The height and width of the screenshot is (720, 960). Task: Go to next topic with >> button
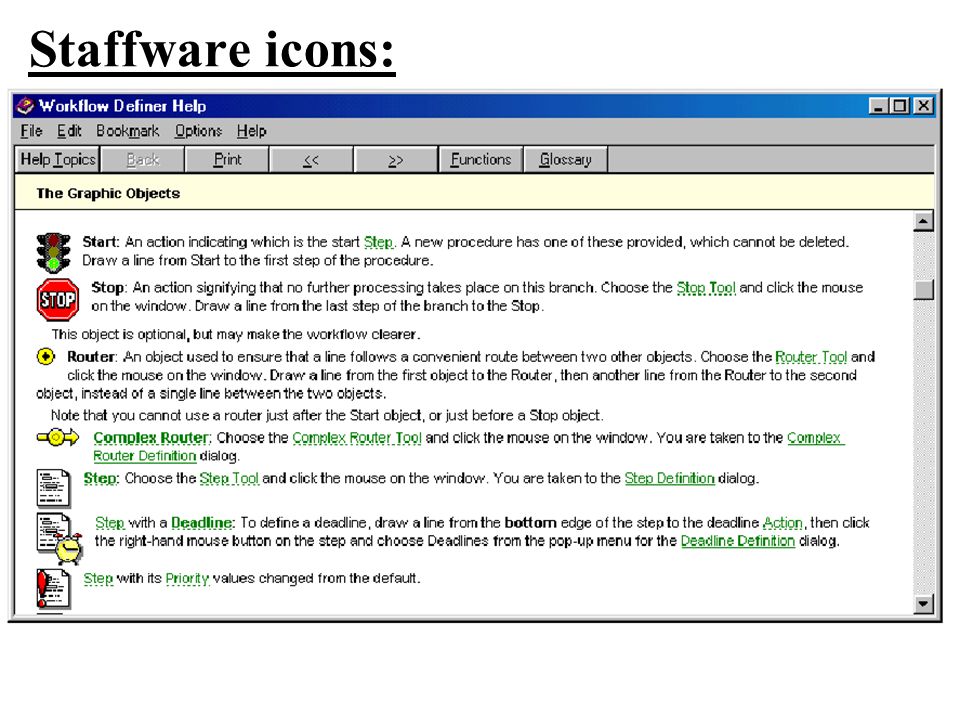(396, 159)
